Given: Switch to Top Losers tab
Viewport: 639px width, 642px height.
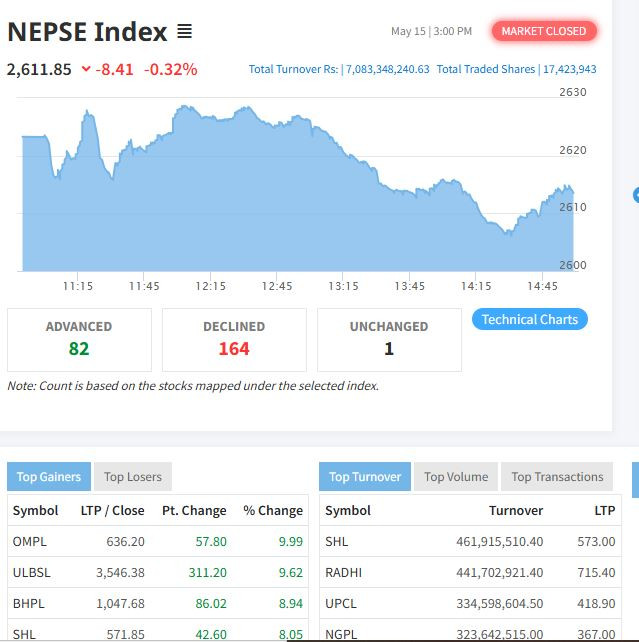Looking at the screenshot, I should point(132,477).
